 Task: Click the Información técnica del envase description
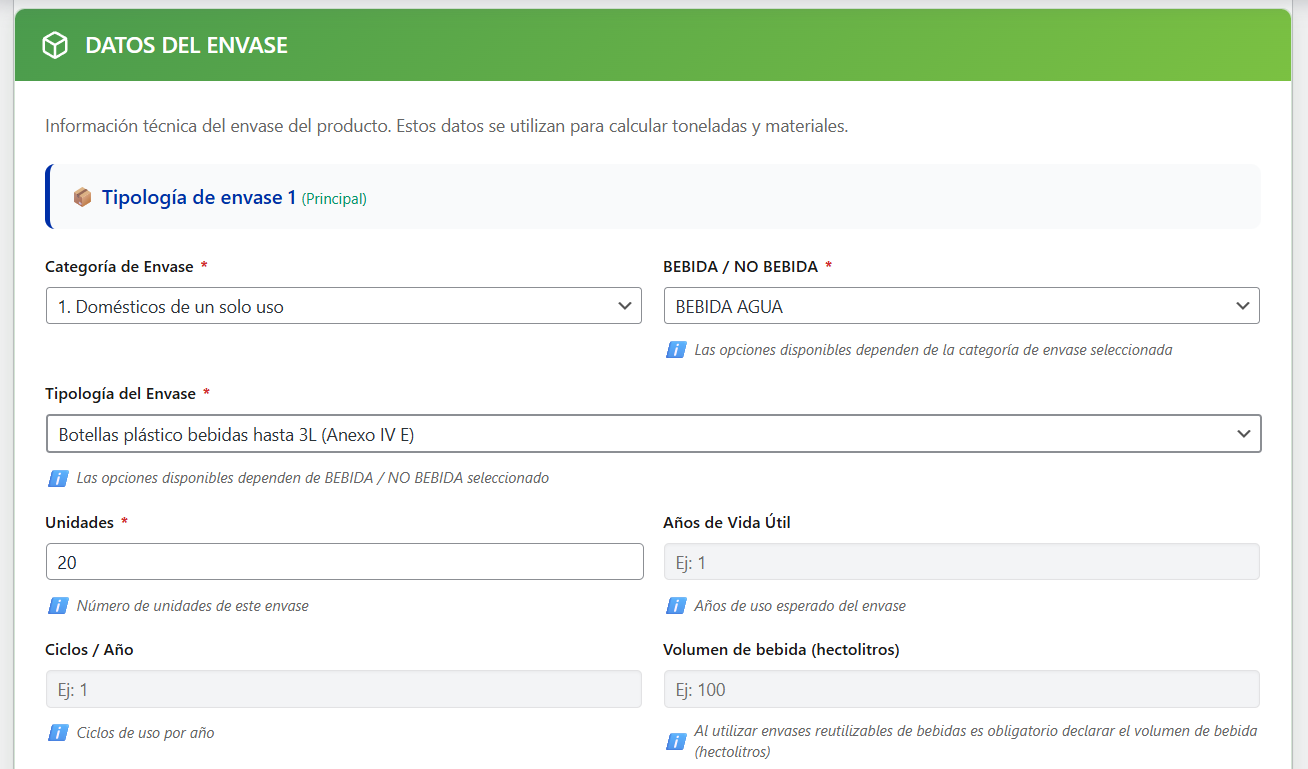pos(447,127)
